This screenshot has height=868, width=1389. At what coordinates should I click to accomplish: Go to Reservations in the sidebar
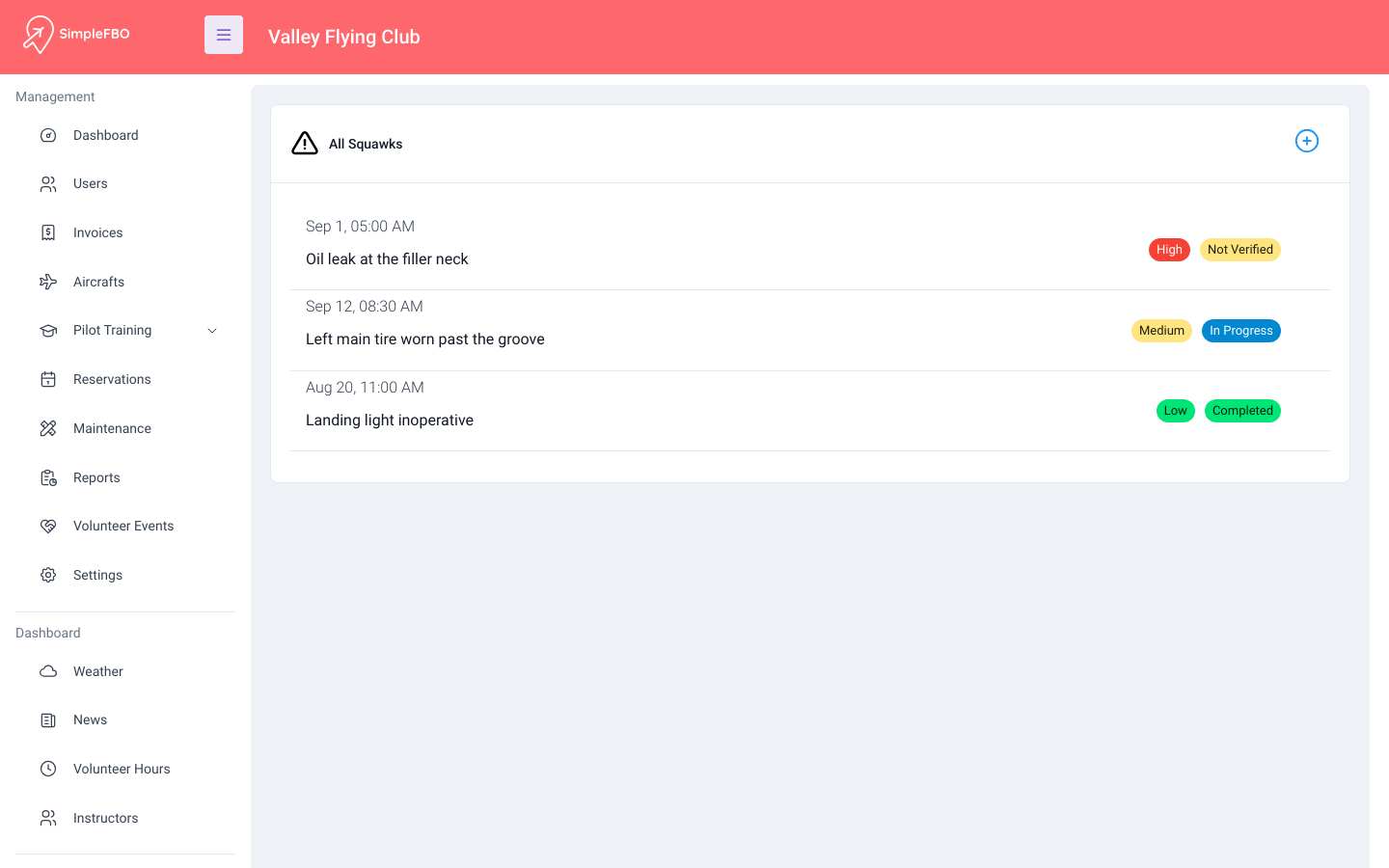pyautogui.click(x=125, y=379)
